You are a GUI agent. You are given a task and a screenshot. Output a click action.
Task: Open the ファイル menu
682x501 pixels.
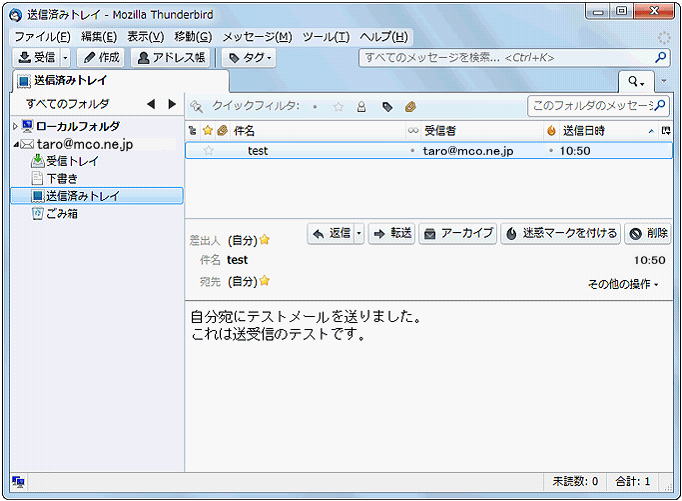click(x=43, y=37)
